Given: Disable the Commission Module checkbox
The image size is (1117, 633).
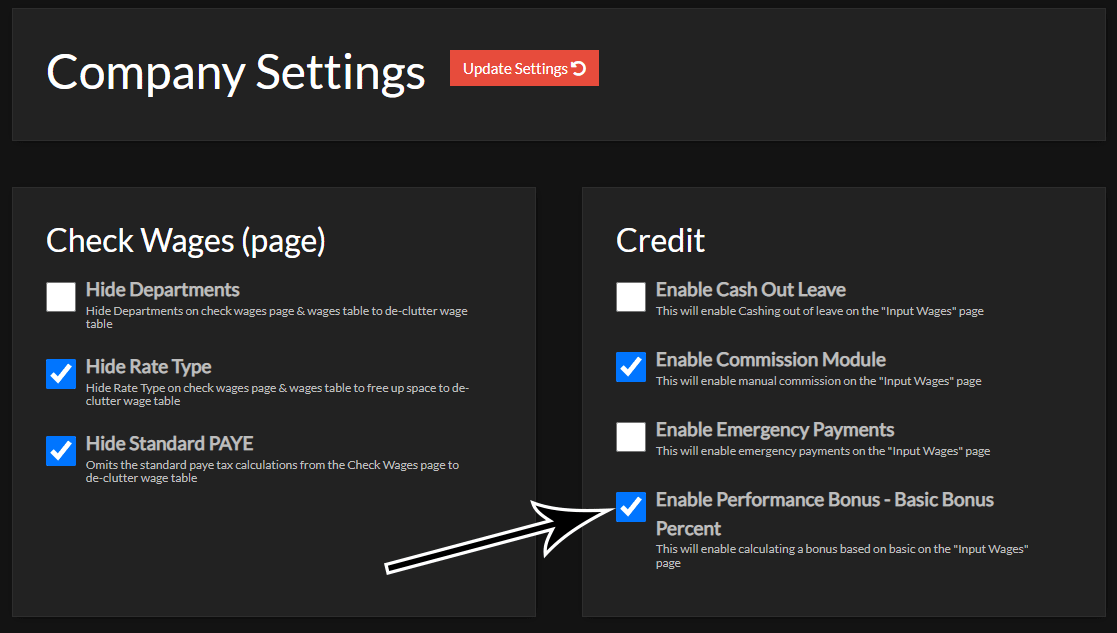Looking at the screenshot, I should click(x=631, y=367).
